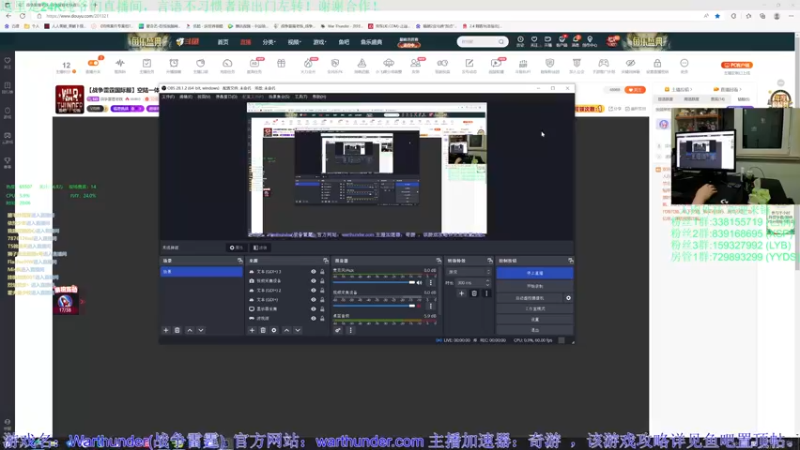Open OBS Edit menu
Screen dimensions: 800x450
click(186, 96)
